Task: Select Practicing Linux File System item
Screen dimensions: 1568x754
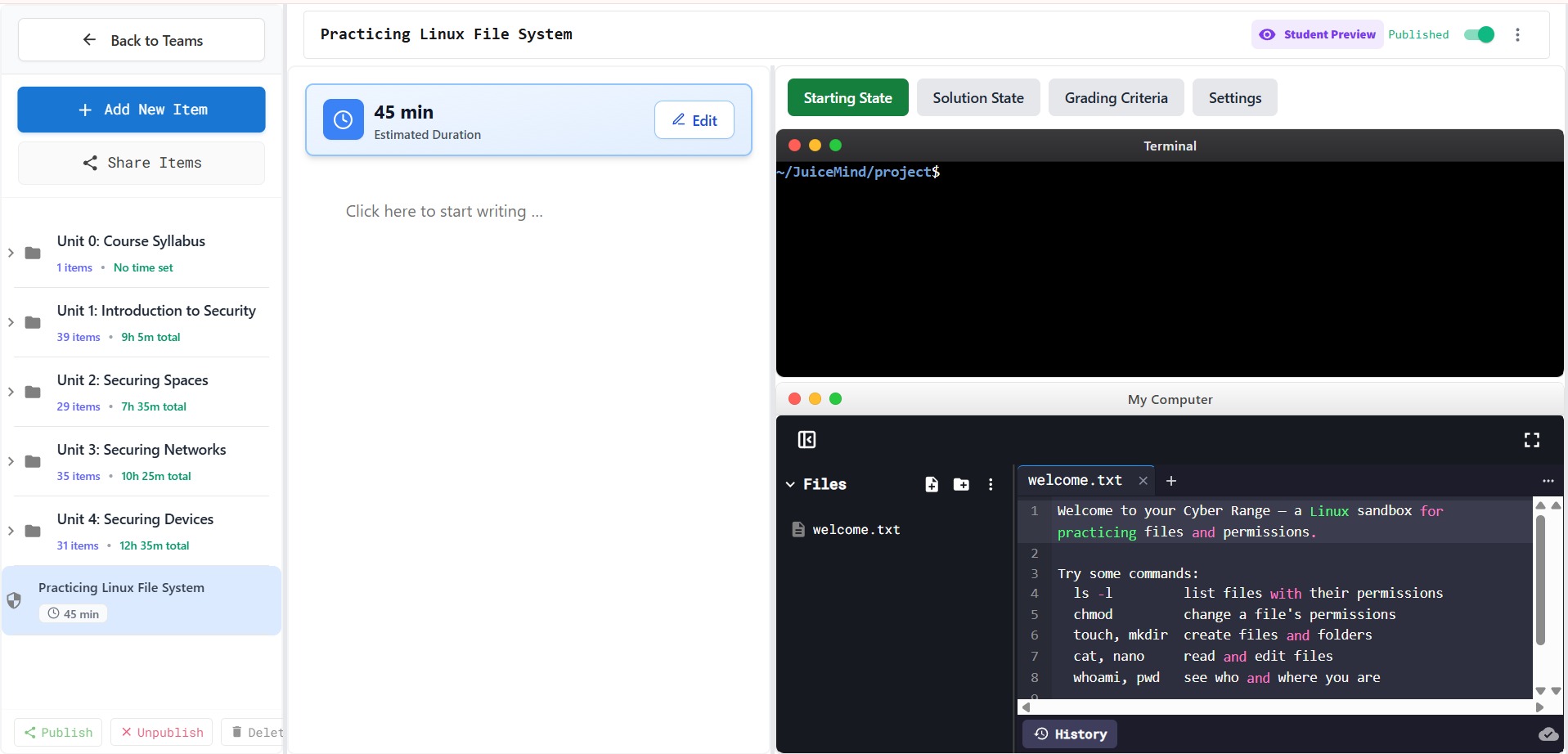Action: 142,600
